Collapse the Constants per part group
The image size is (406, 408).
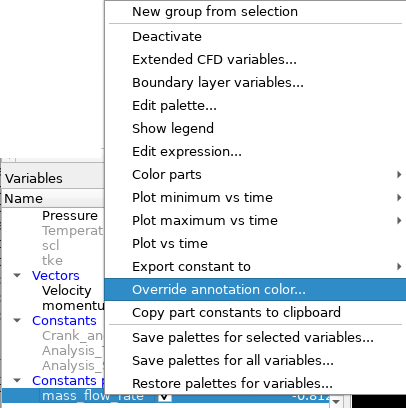(17, 380)
